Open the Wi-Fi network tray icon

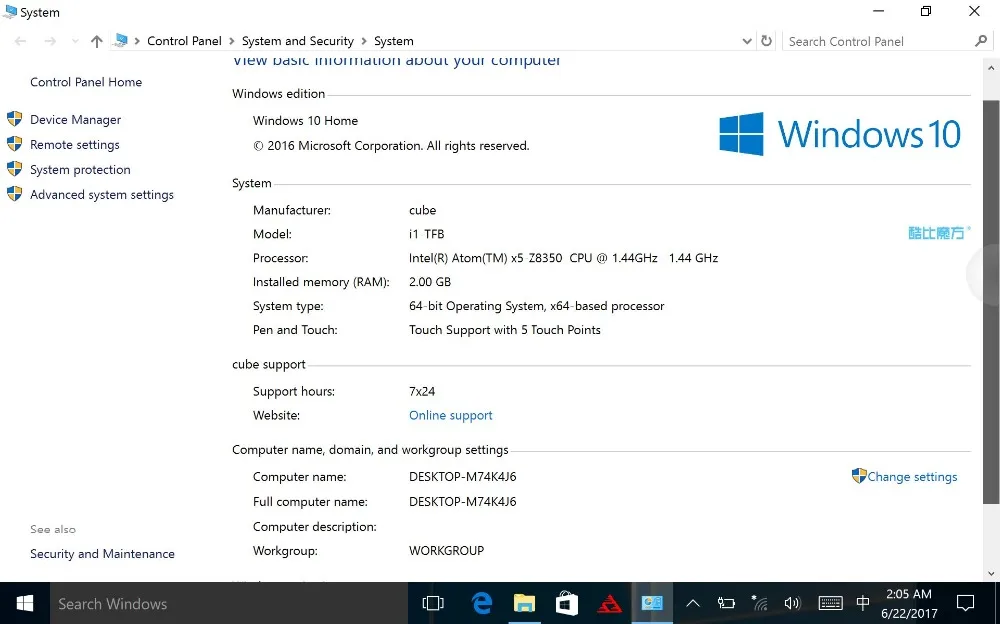coord(759,603)
